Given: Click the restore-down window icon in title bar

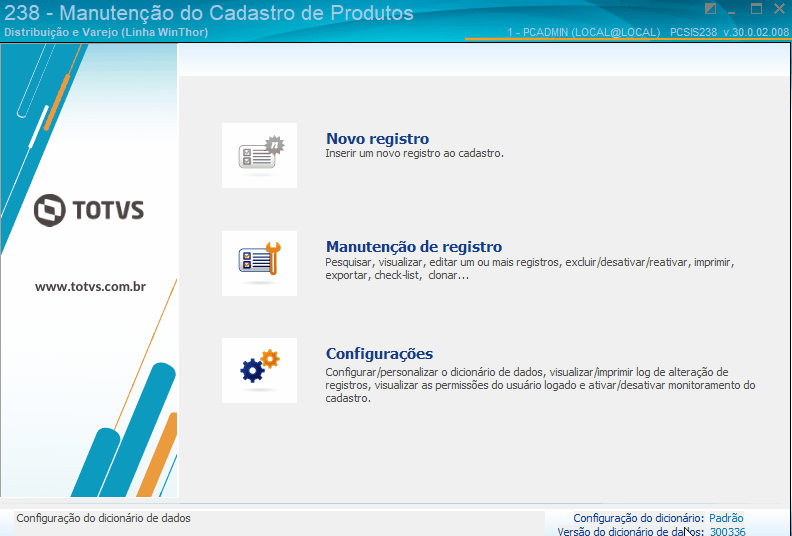Looking at the screenshot, I should (x=711, y=9).
